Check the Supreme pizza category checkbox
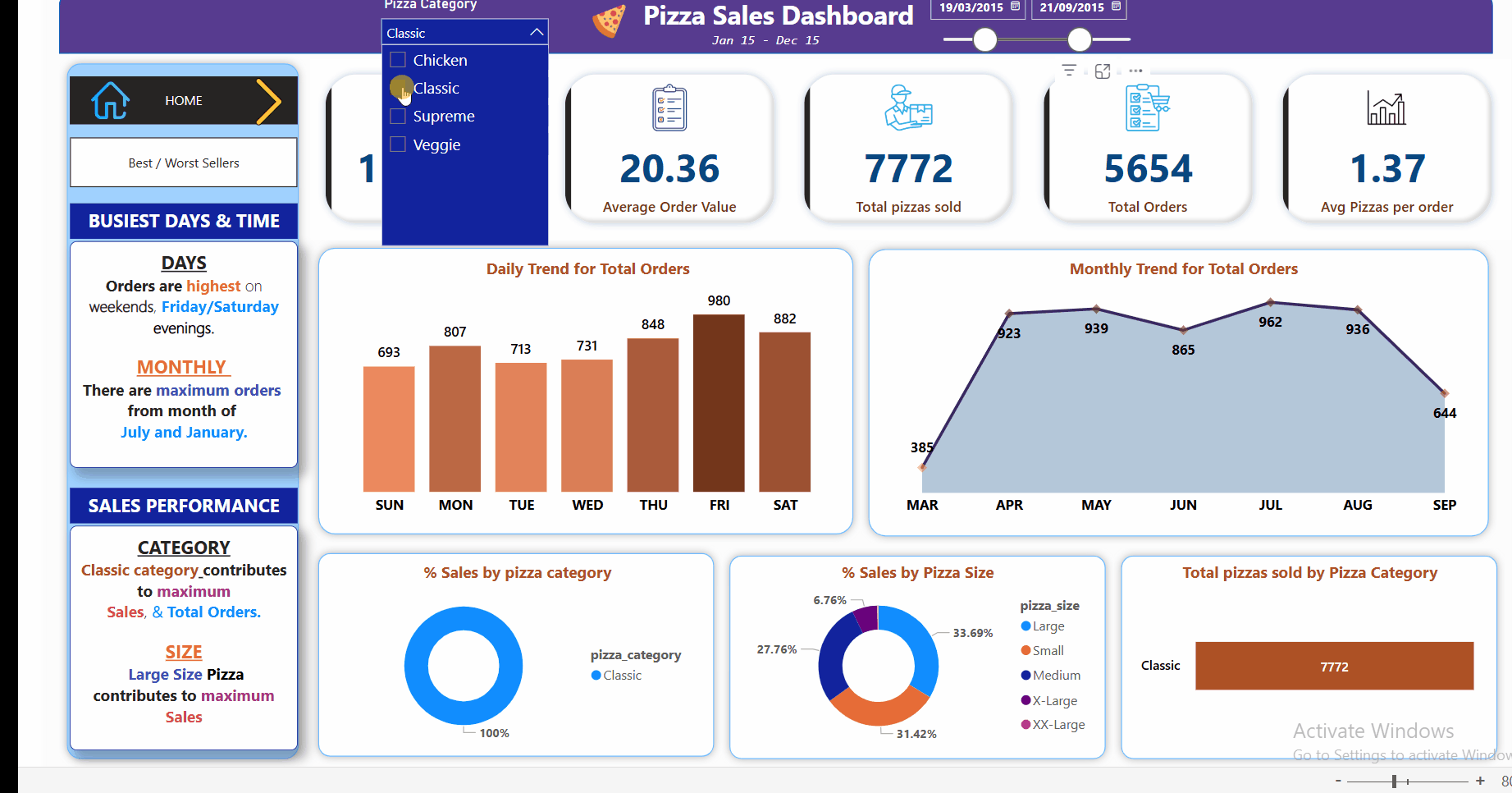 (x=399, y=116)
